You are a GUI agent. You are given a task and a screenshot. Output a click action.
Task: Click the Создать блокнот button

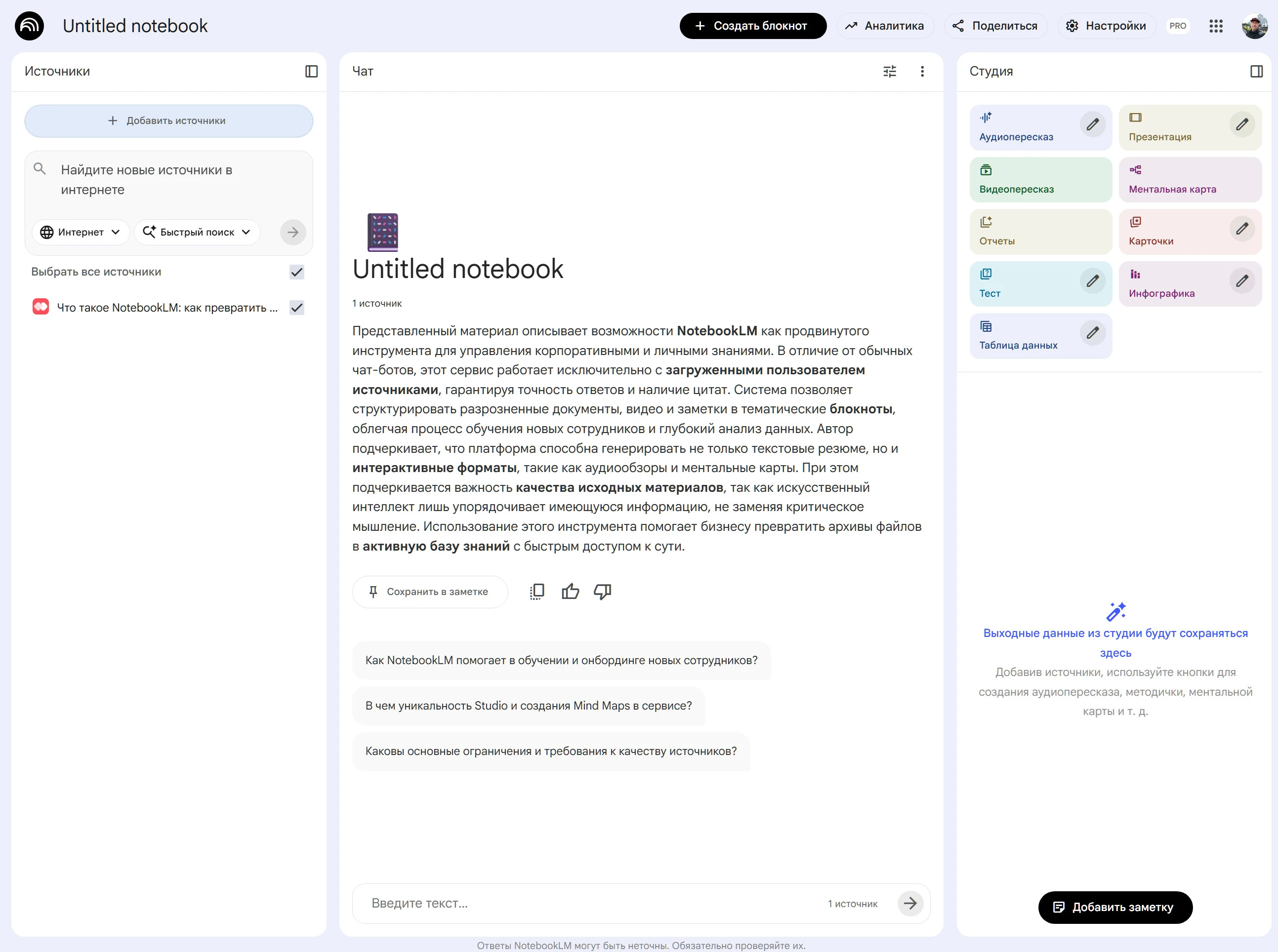(x=752, y=26)
